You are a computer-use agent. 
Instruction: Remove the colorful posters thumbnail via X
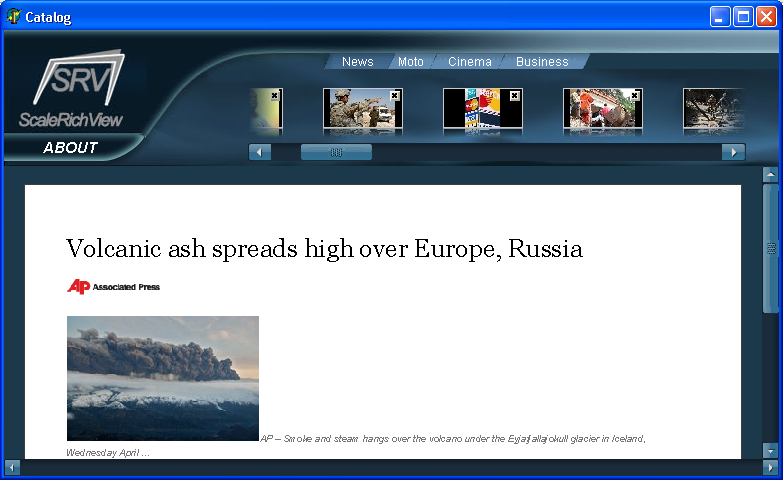pyautogui.click(x=515, y=95)
